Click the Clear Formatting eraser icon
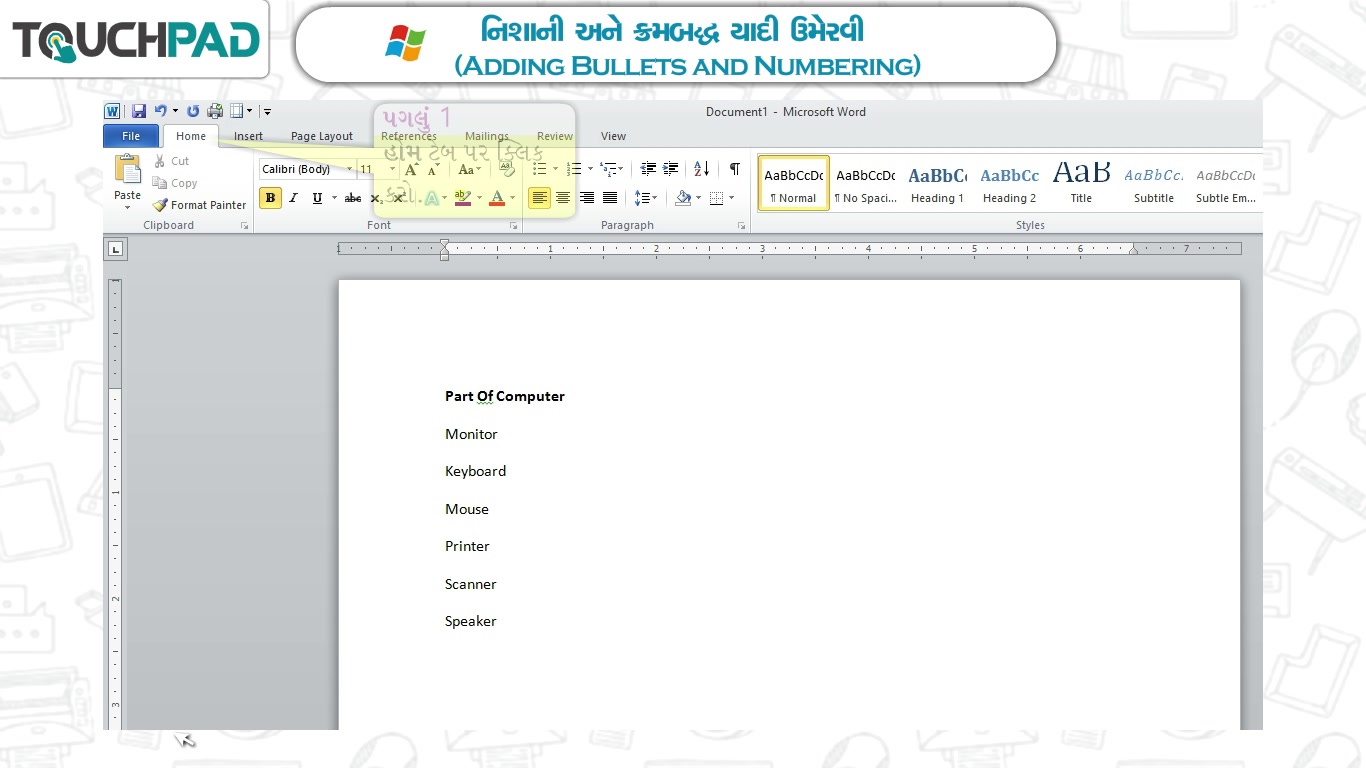 pos(507,169)
